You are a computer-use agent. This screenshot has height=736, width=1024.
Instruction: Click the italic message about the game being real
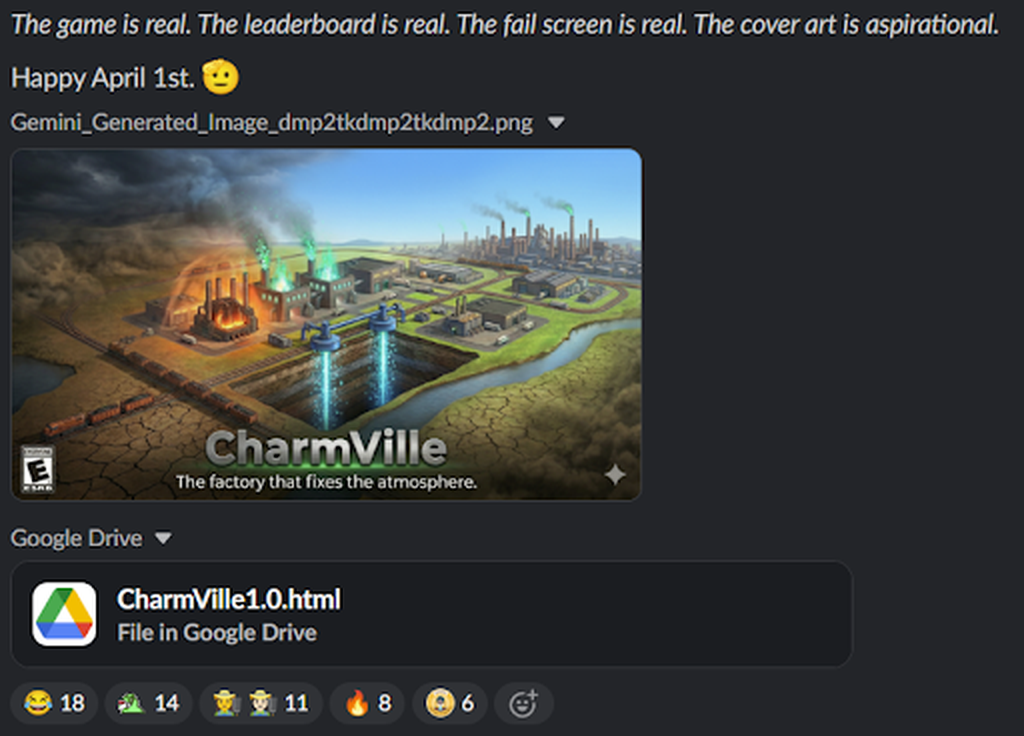point(505,25)
